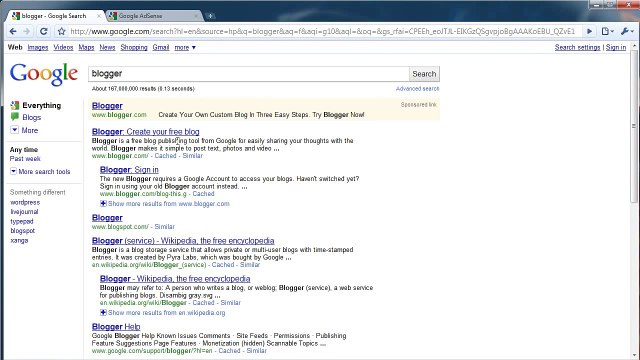The height and width of the screenshot is (360, 640).
Task: Open Videos in the top navigation
Action: tap(63, 47)
